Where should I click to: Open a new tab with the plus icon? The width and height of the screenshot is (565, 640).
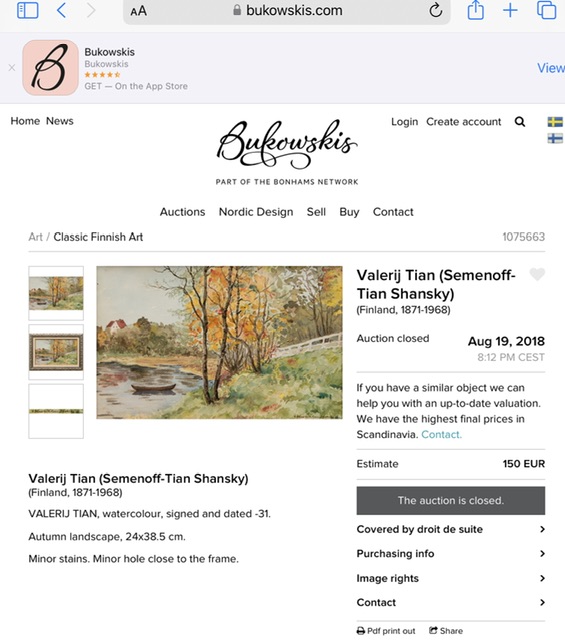coord(510,10)
